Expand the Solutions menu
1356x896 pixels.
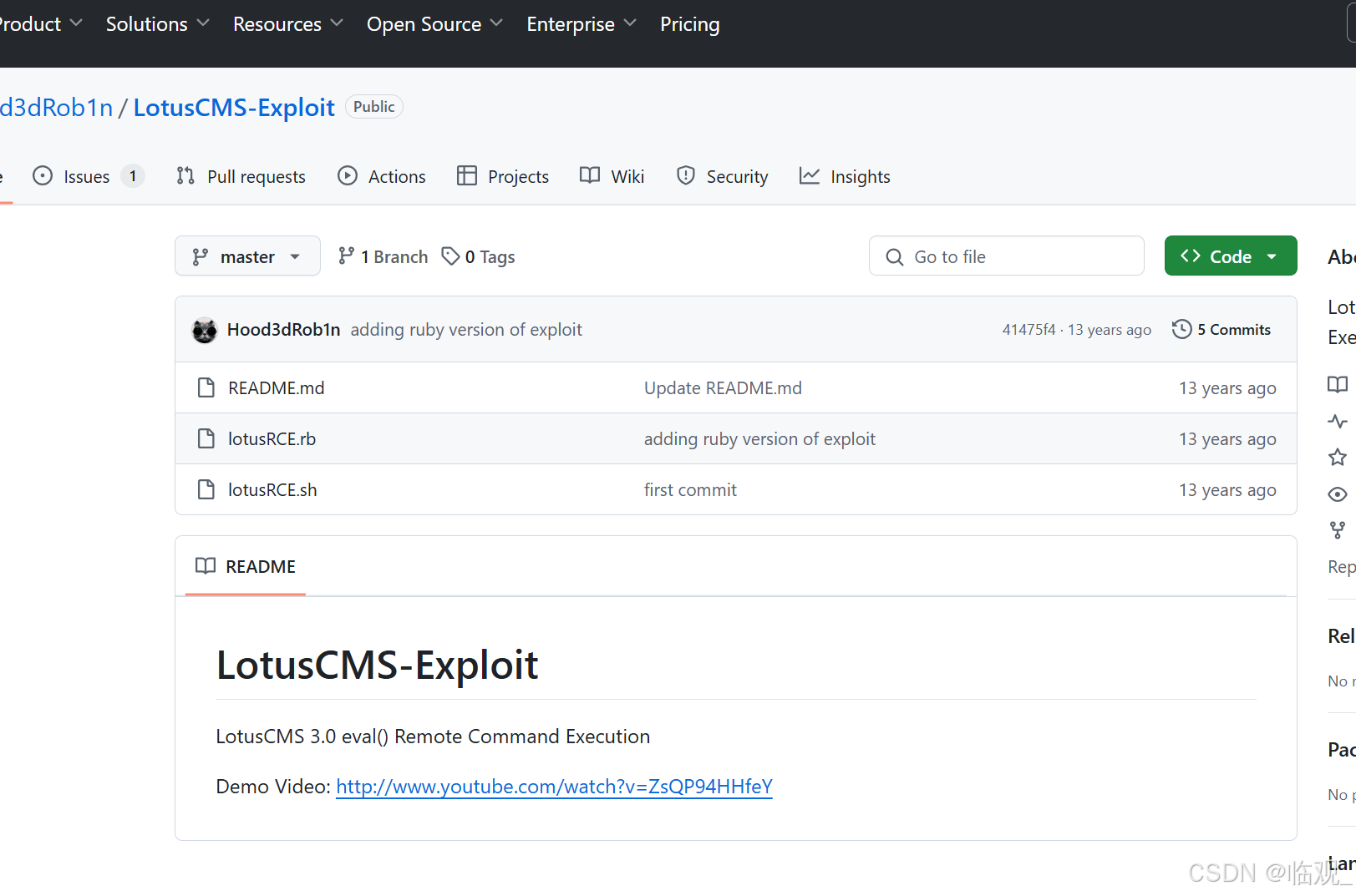[x=157, y=24]
